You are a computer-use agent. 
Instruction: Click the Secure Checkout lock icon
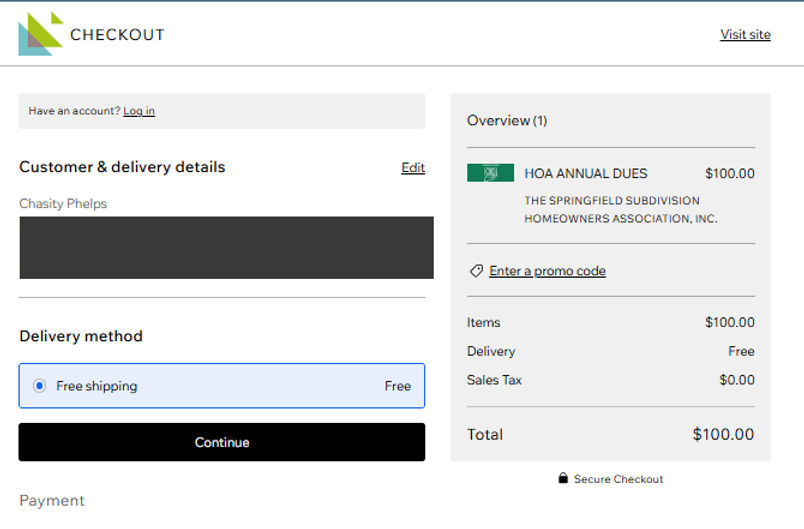pyautogui.click(x=563, y=479)
